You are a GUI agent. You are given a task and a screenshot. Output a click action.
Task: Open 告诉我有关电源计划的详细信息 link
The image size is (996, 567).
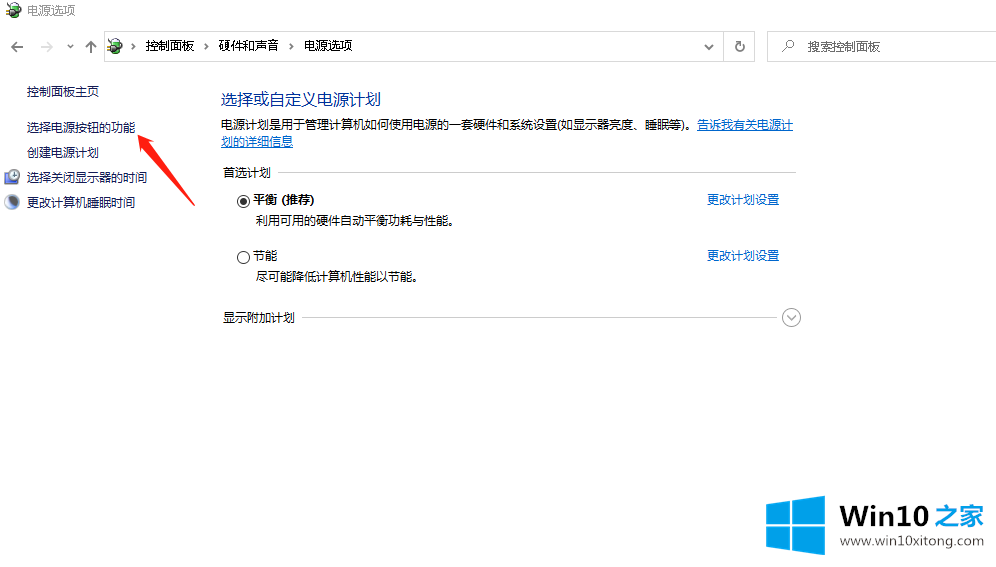(744, 125)
